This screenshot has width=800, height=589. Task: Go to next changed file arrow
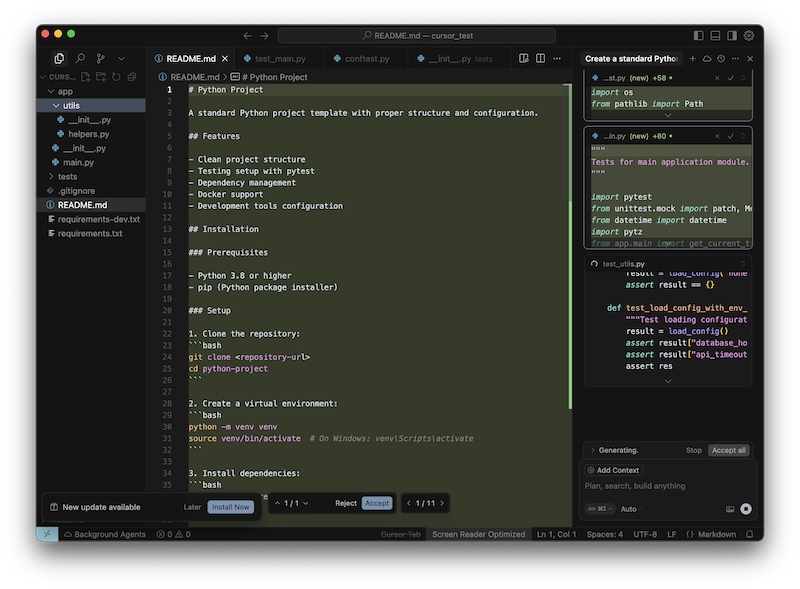point(442,503)
